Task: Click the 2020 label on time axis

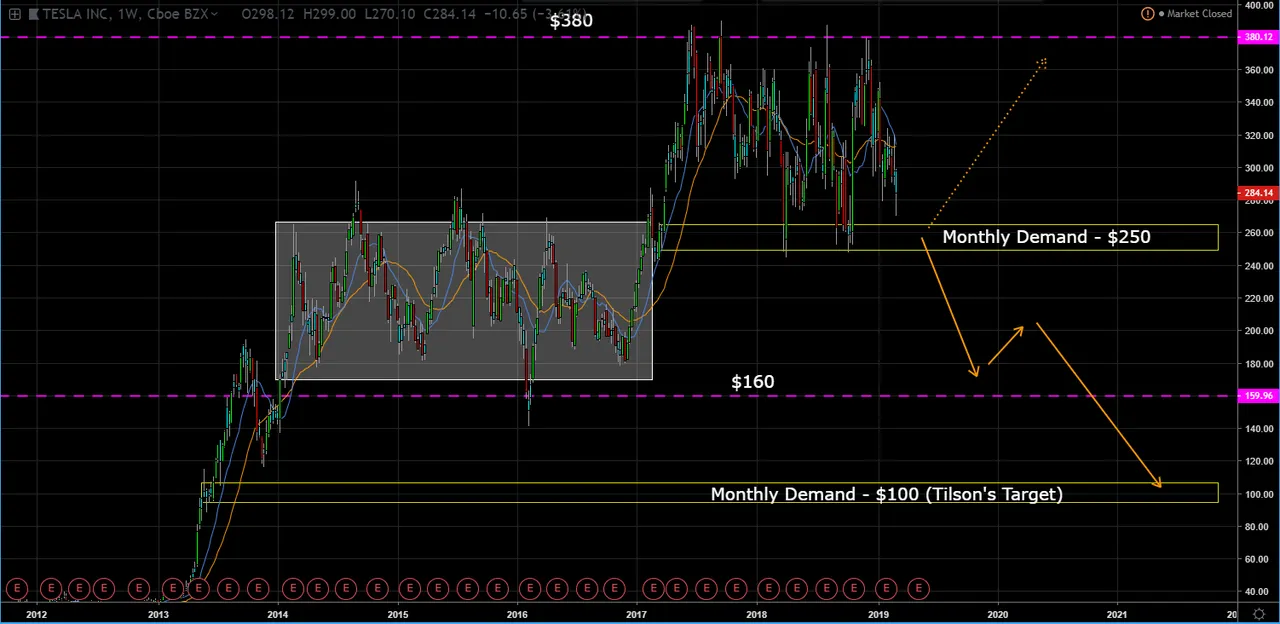Action: point(997,614)
